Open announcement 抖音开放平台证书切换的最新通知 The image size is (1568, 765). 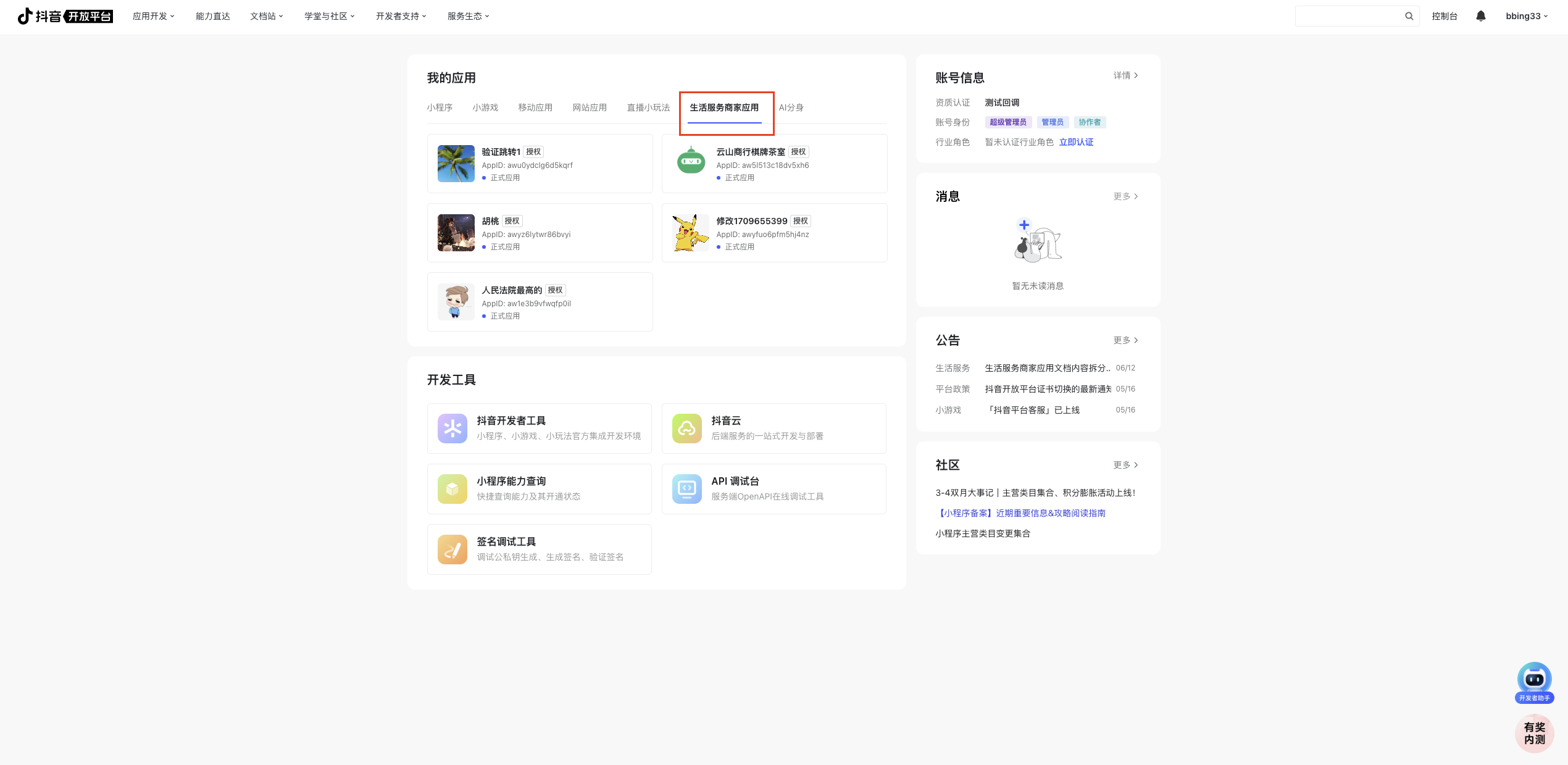pyautogui.click(x=1048, y=389)
